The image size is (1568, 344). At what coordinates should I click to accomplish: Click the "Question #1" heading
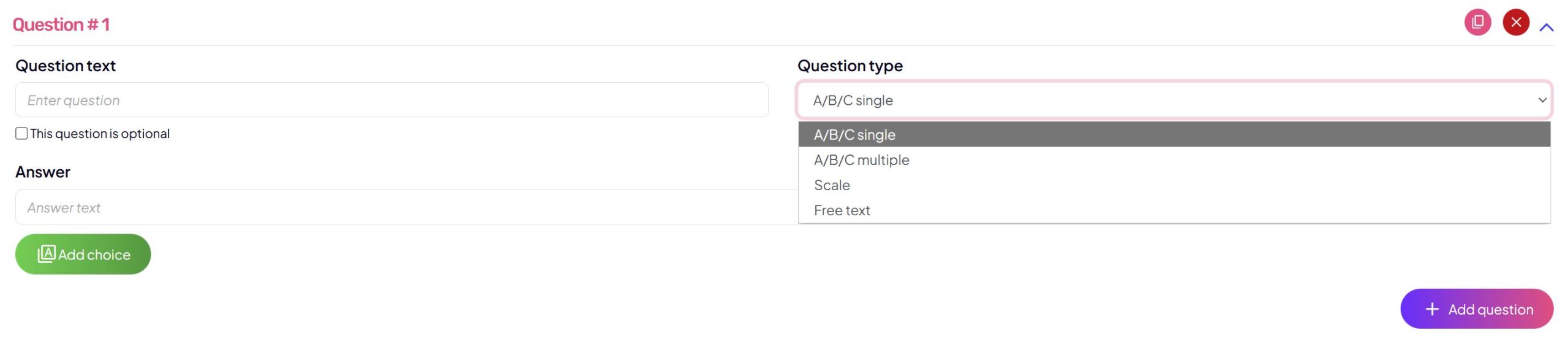coord(61,25)
